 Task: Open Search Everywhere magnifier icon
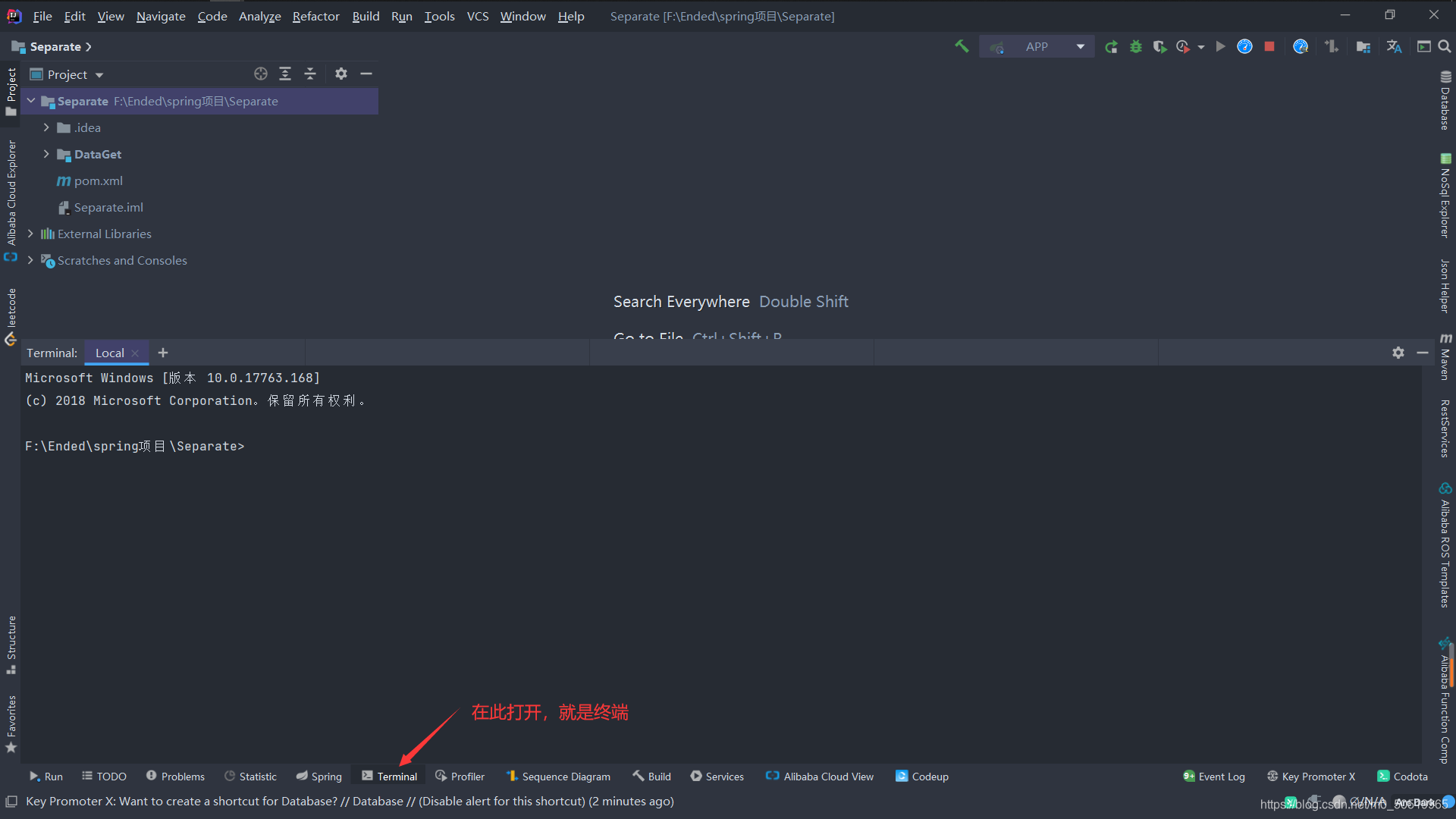click(1445, 46)
